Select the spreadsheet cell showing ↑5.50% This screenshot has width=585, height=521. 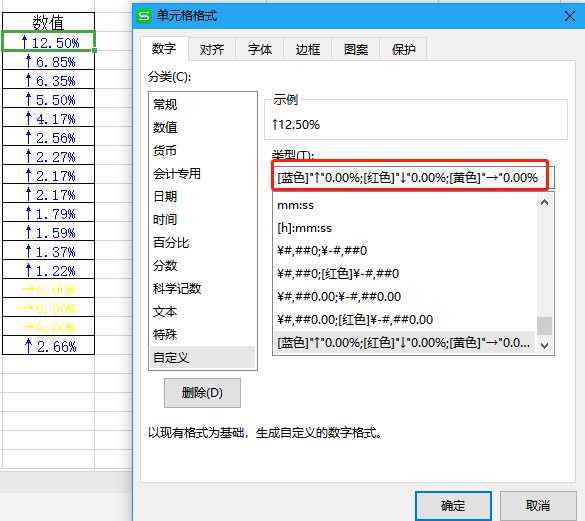click(x=49, y=99)
